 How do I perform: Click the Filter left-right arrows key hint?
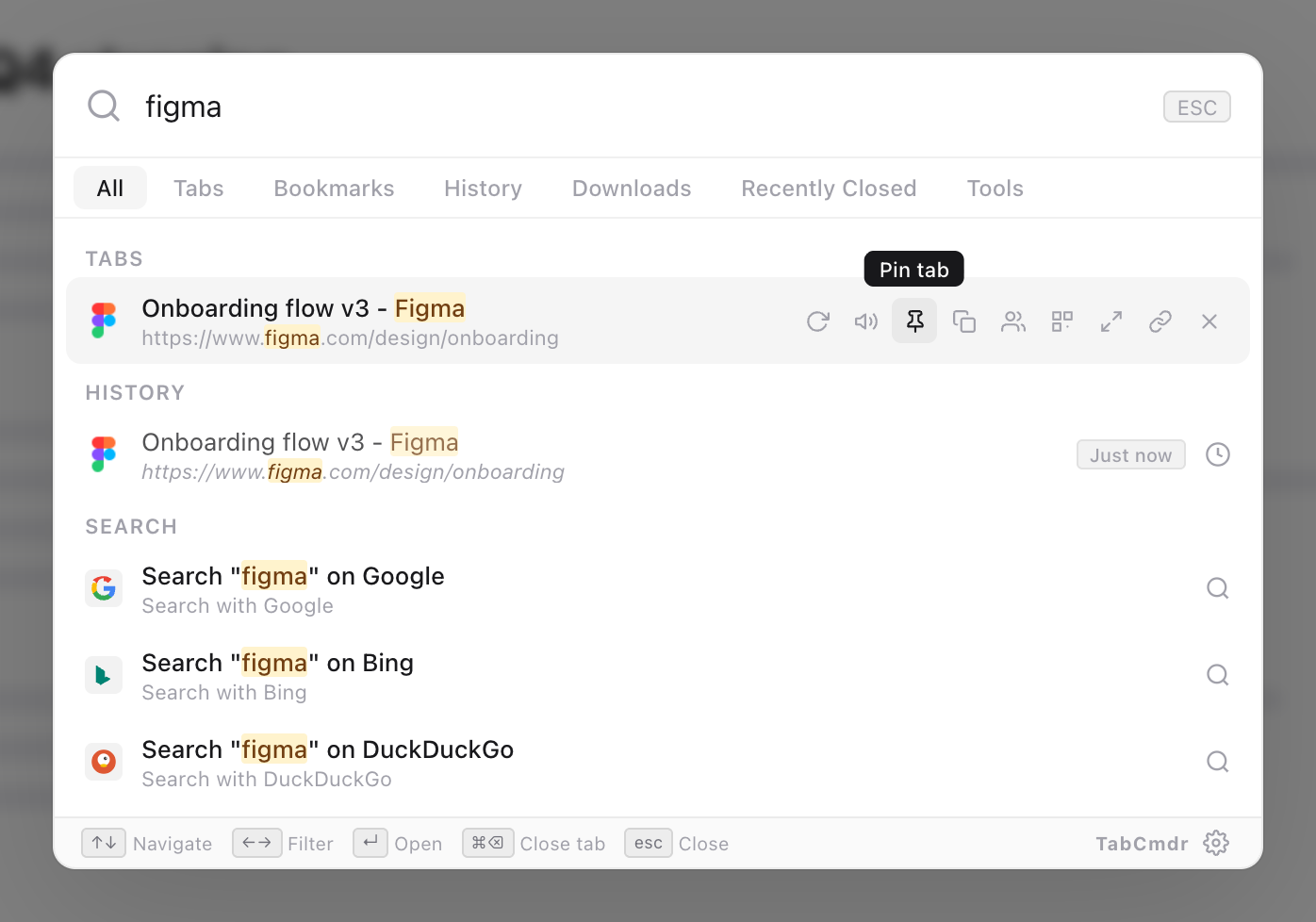(257, 843)
